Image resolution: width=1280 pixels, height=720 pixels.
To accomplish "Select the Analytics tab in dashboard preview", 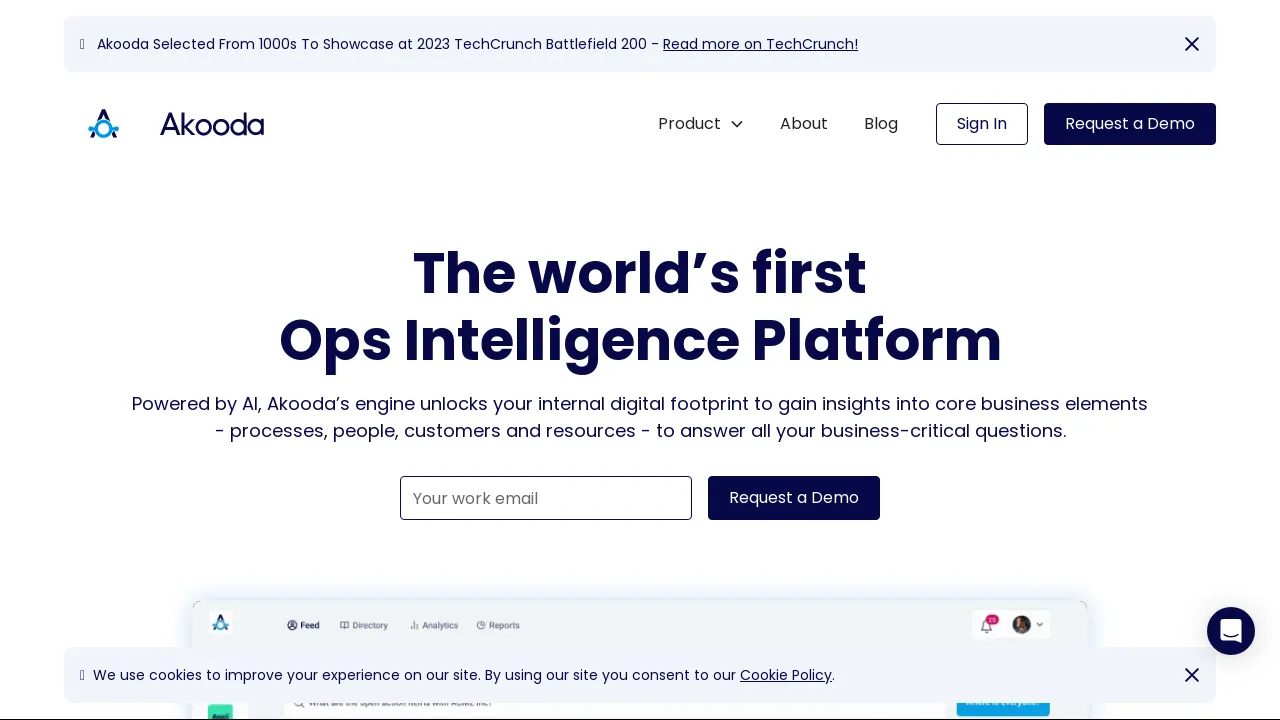I will tap(434, 625).
